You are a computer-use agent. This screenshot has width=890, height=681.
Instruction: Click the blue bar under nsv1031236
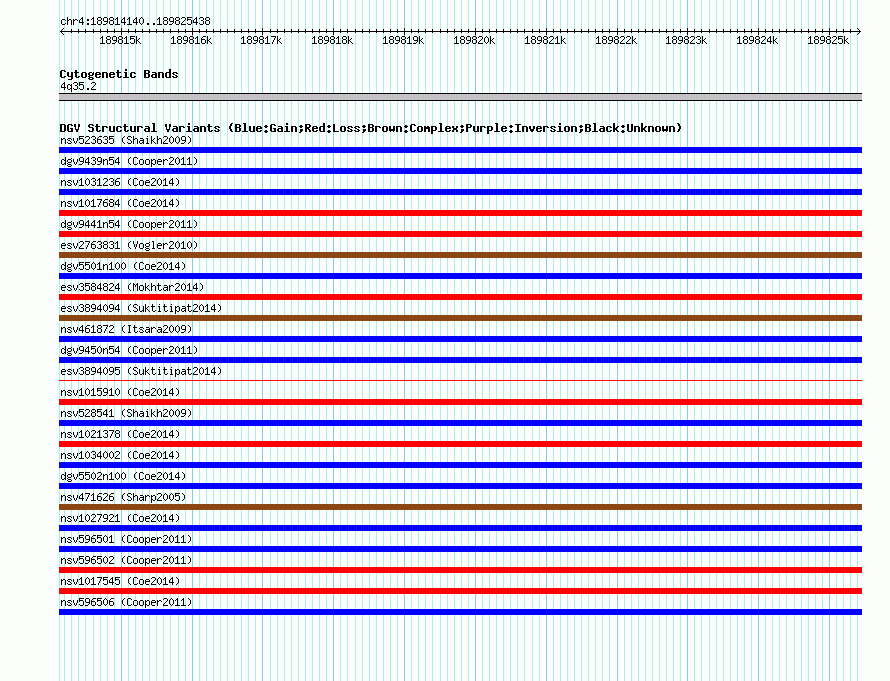tap(460, 192)
